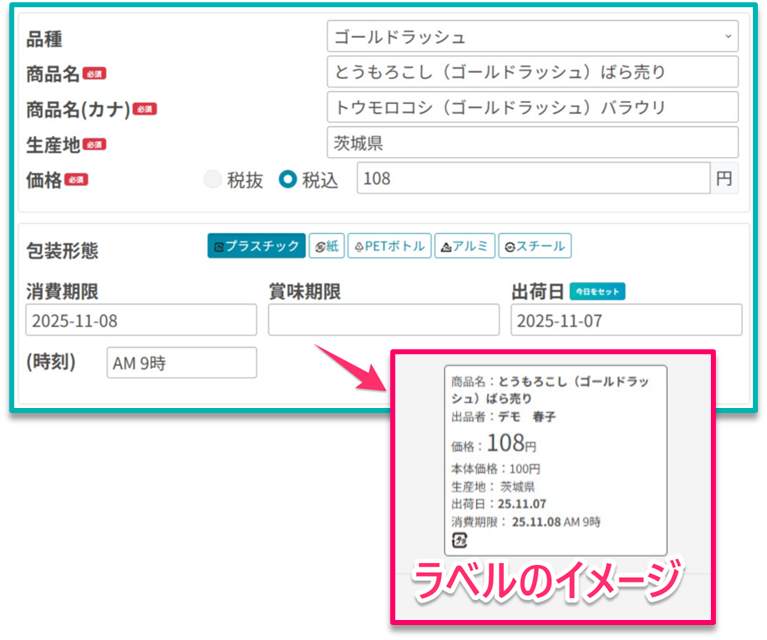Pick the スチール packaging icon button

pos(533,246)
